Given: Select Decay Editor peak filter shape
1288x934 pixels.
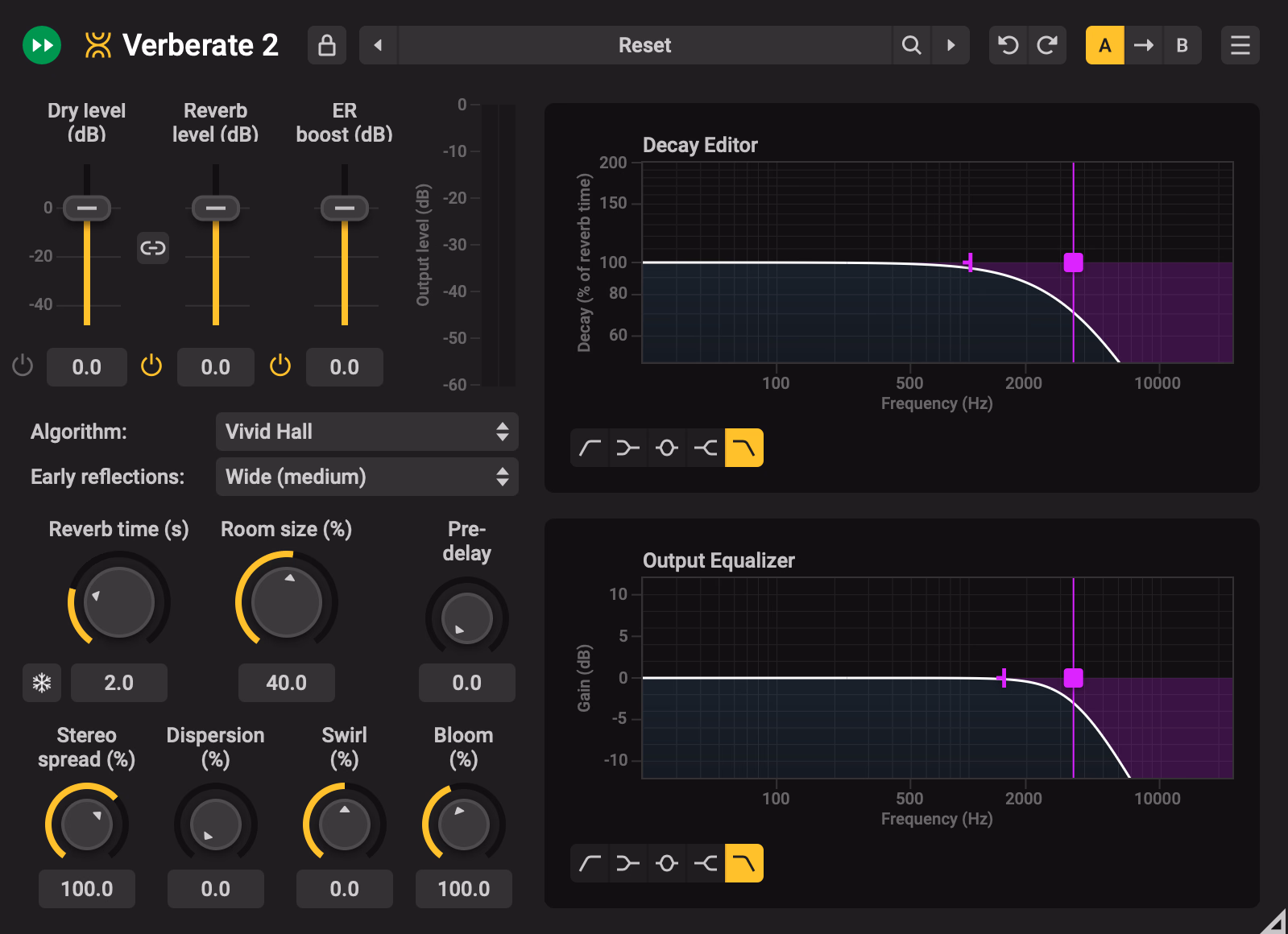Looking at the screenshot, I should coord(667,448).
